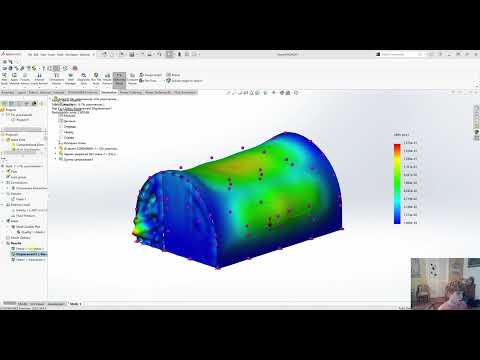Screen dimensions: 480x360
Task: Switch to the Assembly ribbon tab
Action: [x=7, y=92]
